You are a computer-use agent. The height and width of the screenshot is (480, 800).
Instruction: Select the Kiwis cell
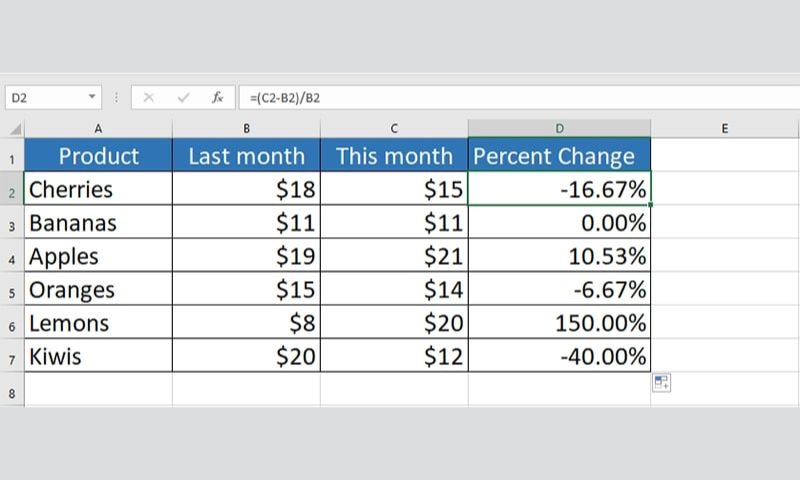[98, 356]
